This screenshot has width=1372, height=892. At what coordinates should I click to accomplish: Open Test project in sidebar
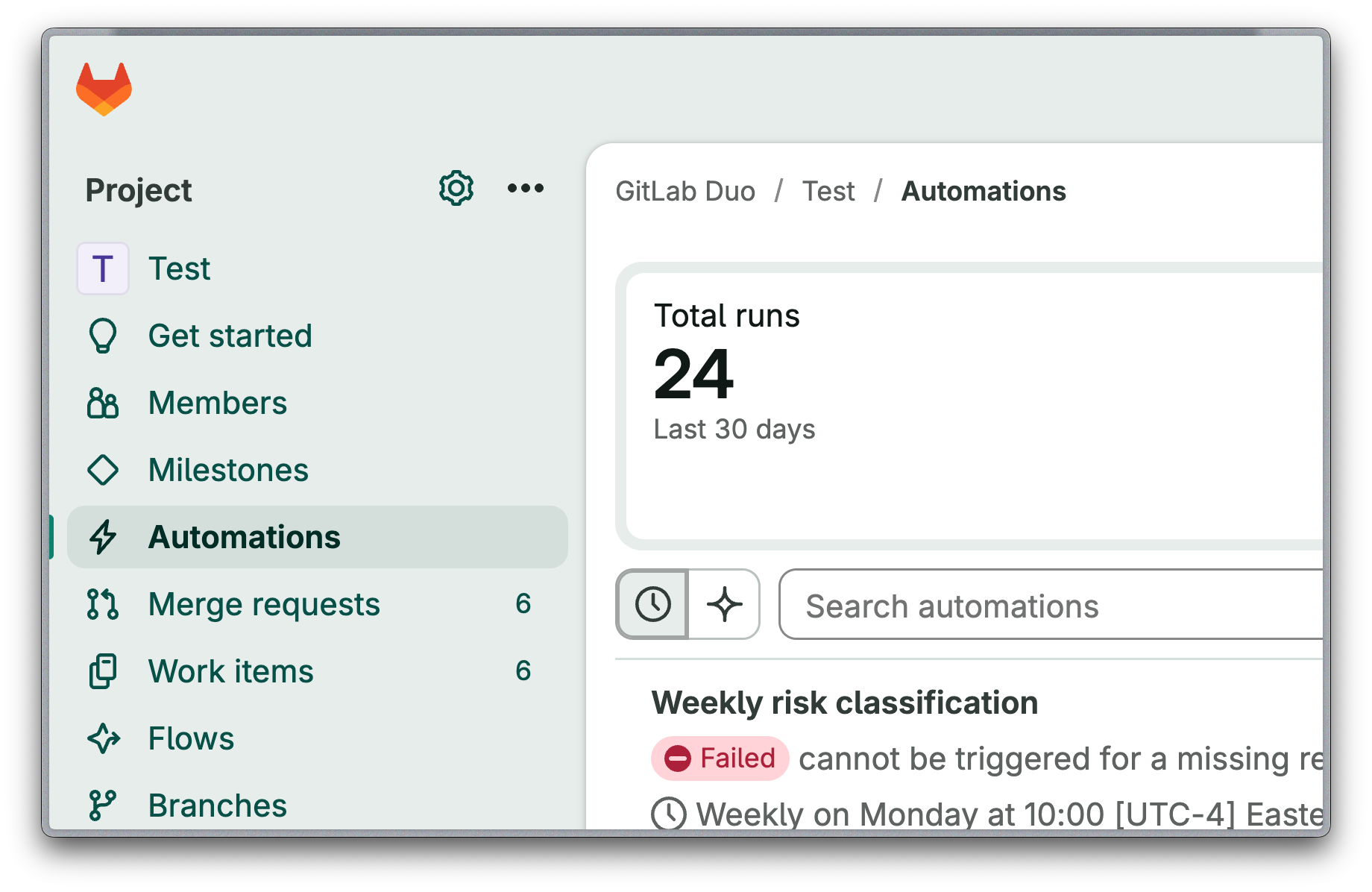pos(318,268)
